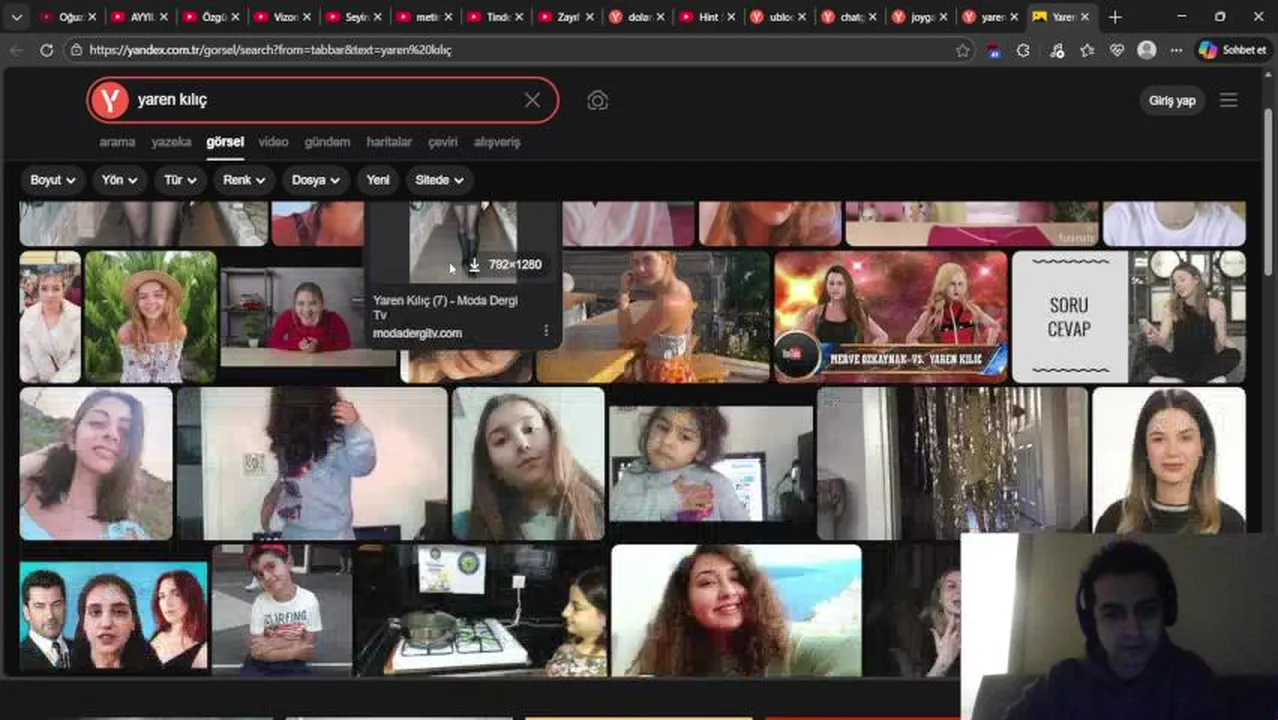Download the 782×1280 image via download icon
This screenshot has height=720, width=1278.
(474, 265)
